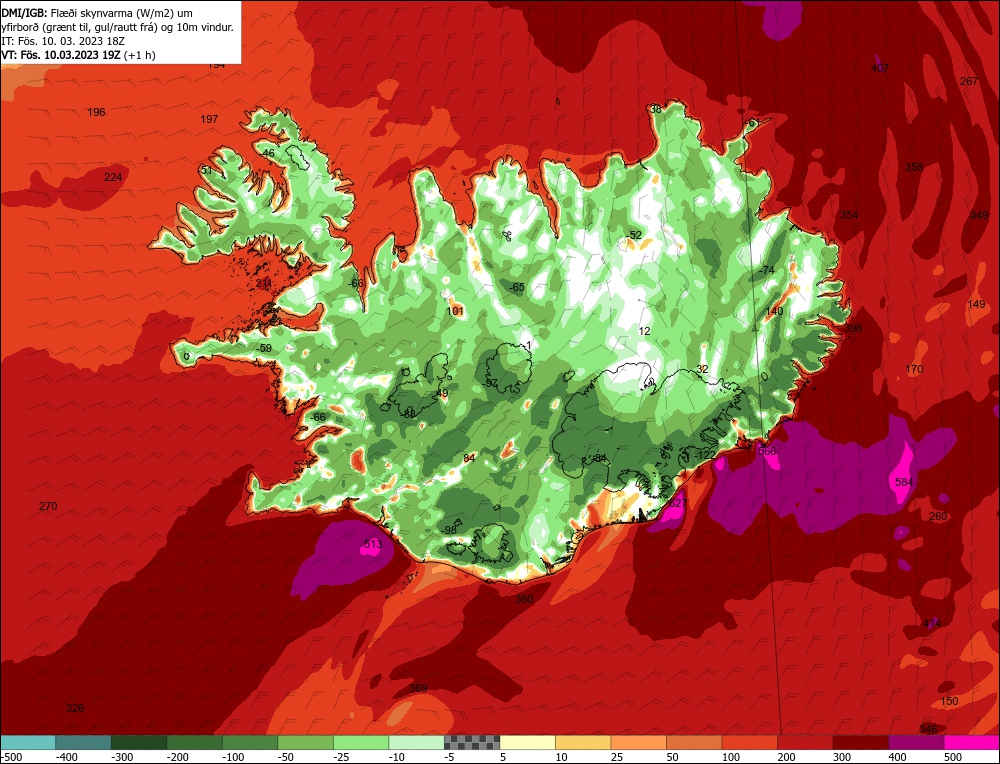Click the '369' value in the southern sea
The width and height of the screenshot is (1000, 764).
418,688
